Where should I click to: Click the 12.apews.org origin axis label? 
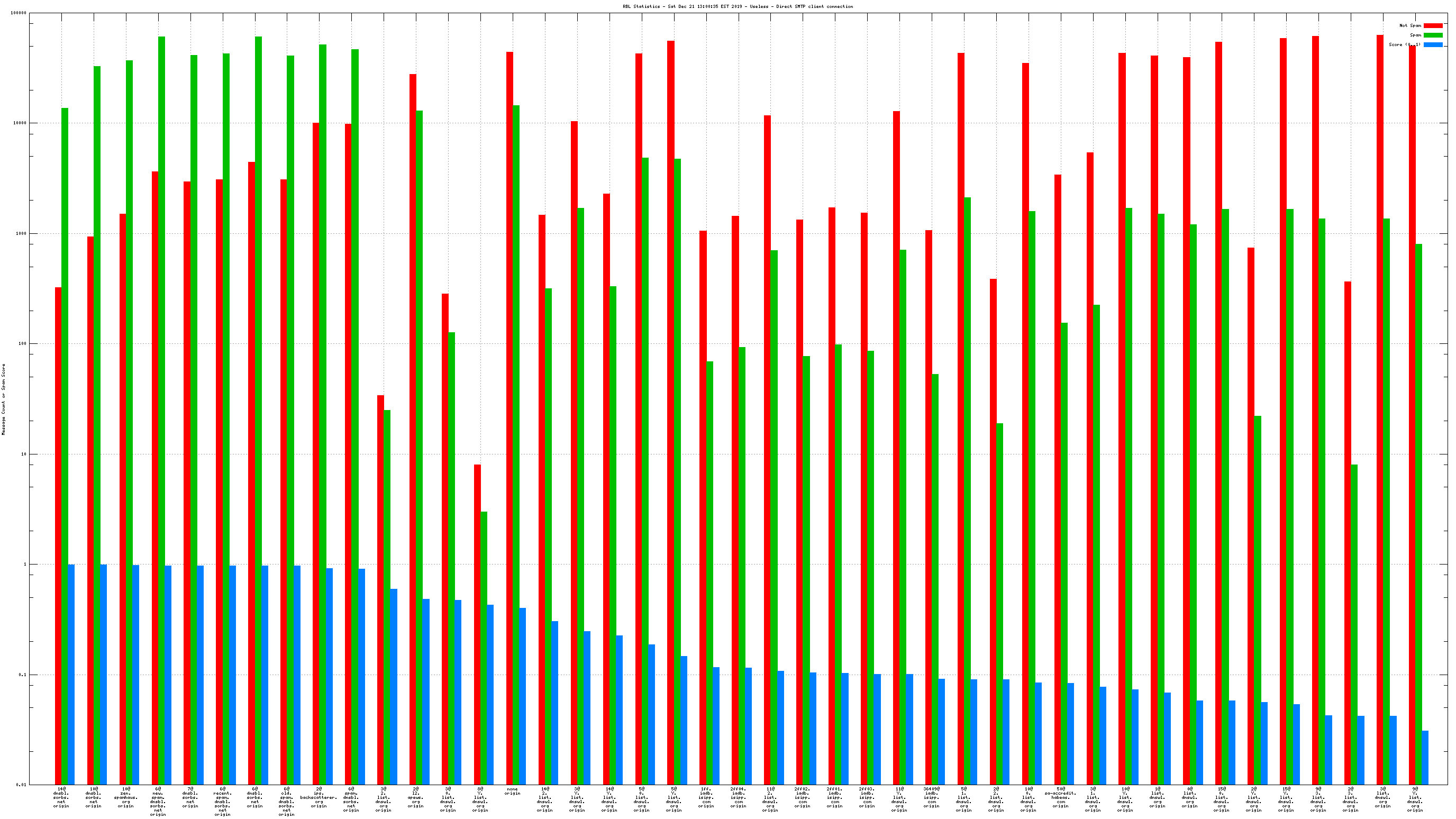[415, 797]
